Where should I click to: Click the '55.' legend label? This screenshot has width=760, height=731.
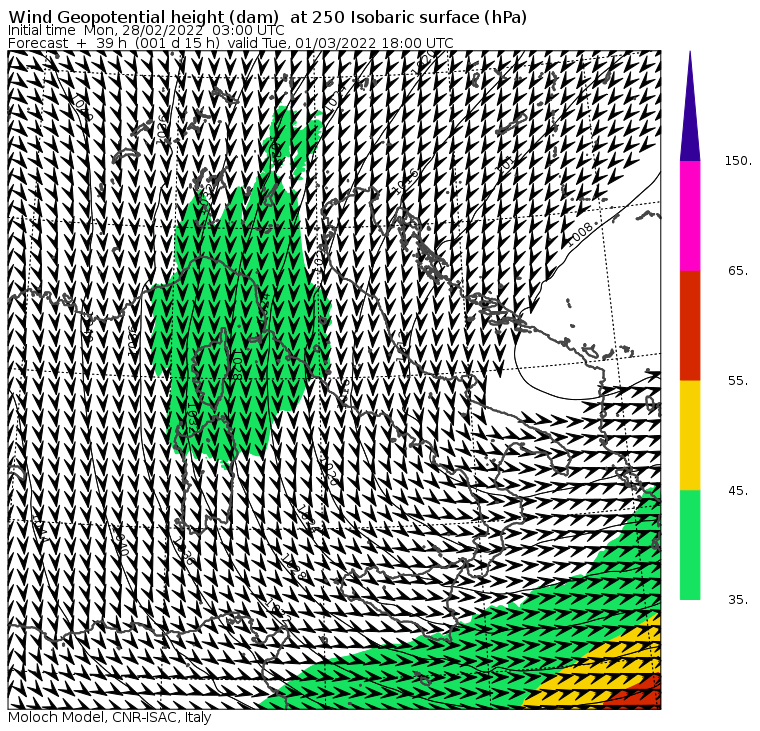pyautogui.click(x=738, y=381)
